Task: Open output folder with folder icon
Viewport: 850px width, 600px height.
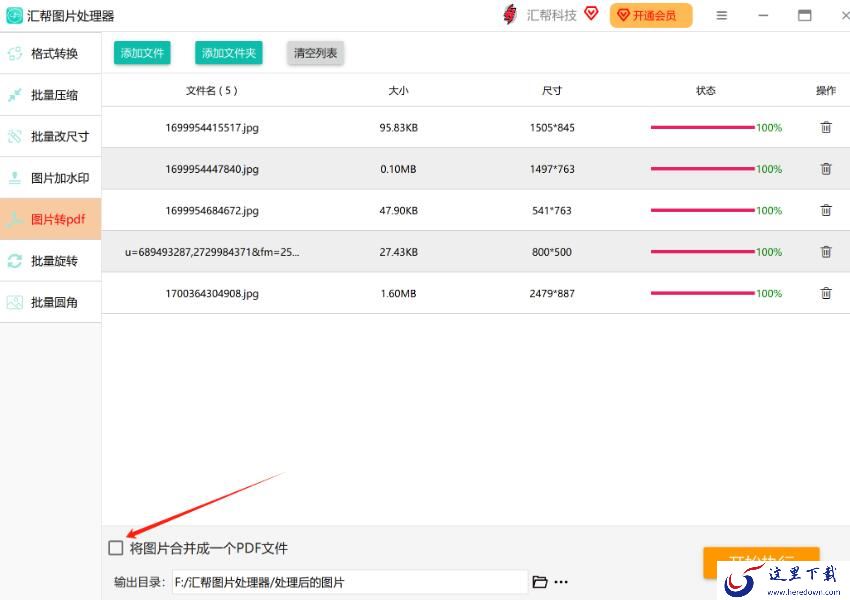Action: pyautogui.click(x=540, y=582)
